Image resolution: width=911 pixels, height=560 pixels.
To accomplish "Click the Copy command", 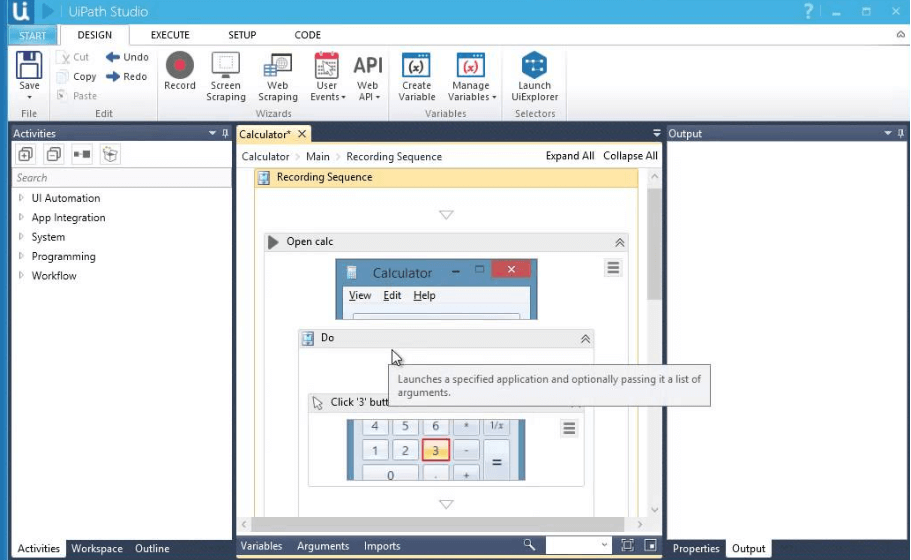I will (x=77, y=76).
